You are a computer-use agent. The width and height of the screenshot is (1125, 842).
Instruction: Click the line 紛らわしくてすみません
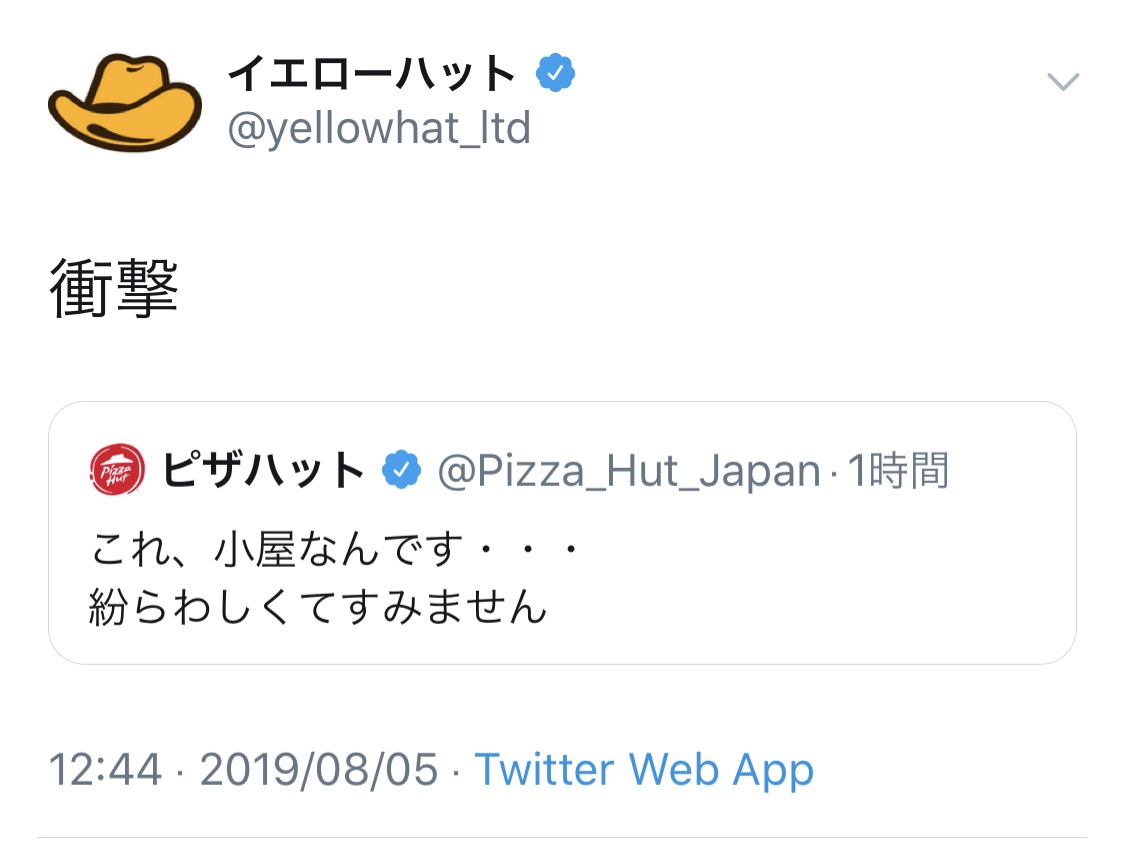pyautogui.click(x=318, y=606)
